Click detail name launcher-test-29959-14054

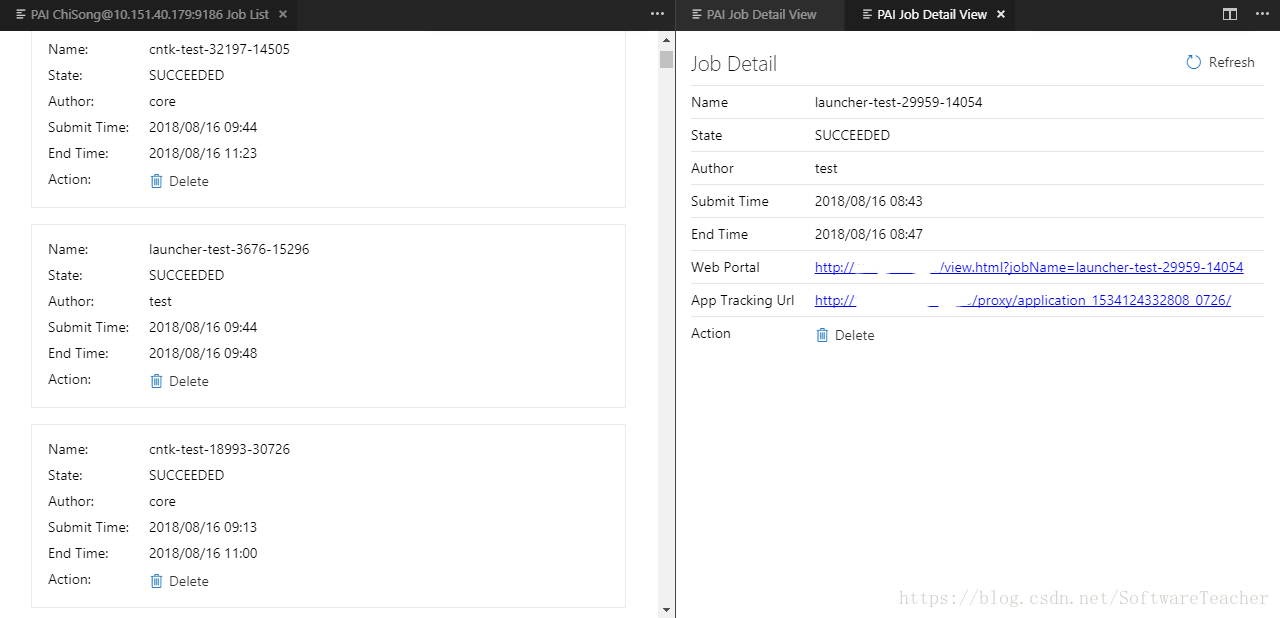point(898,102)
